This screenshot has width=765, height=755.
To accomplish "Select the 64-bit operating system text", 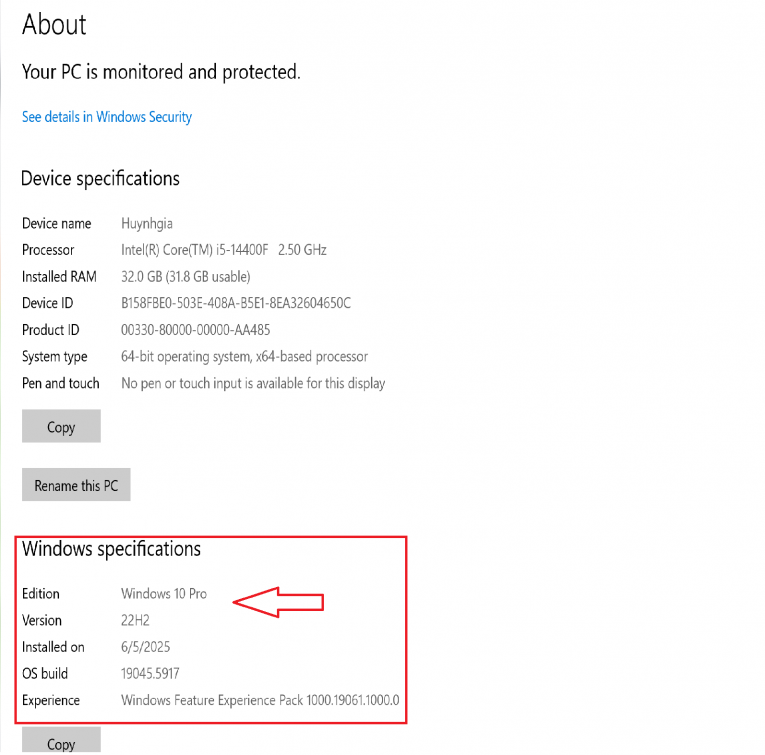I will pos(244,357).
